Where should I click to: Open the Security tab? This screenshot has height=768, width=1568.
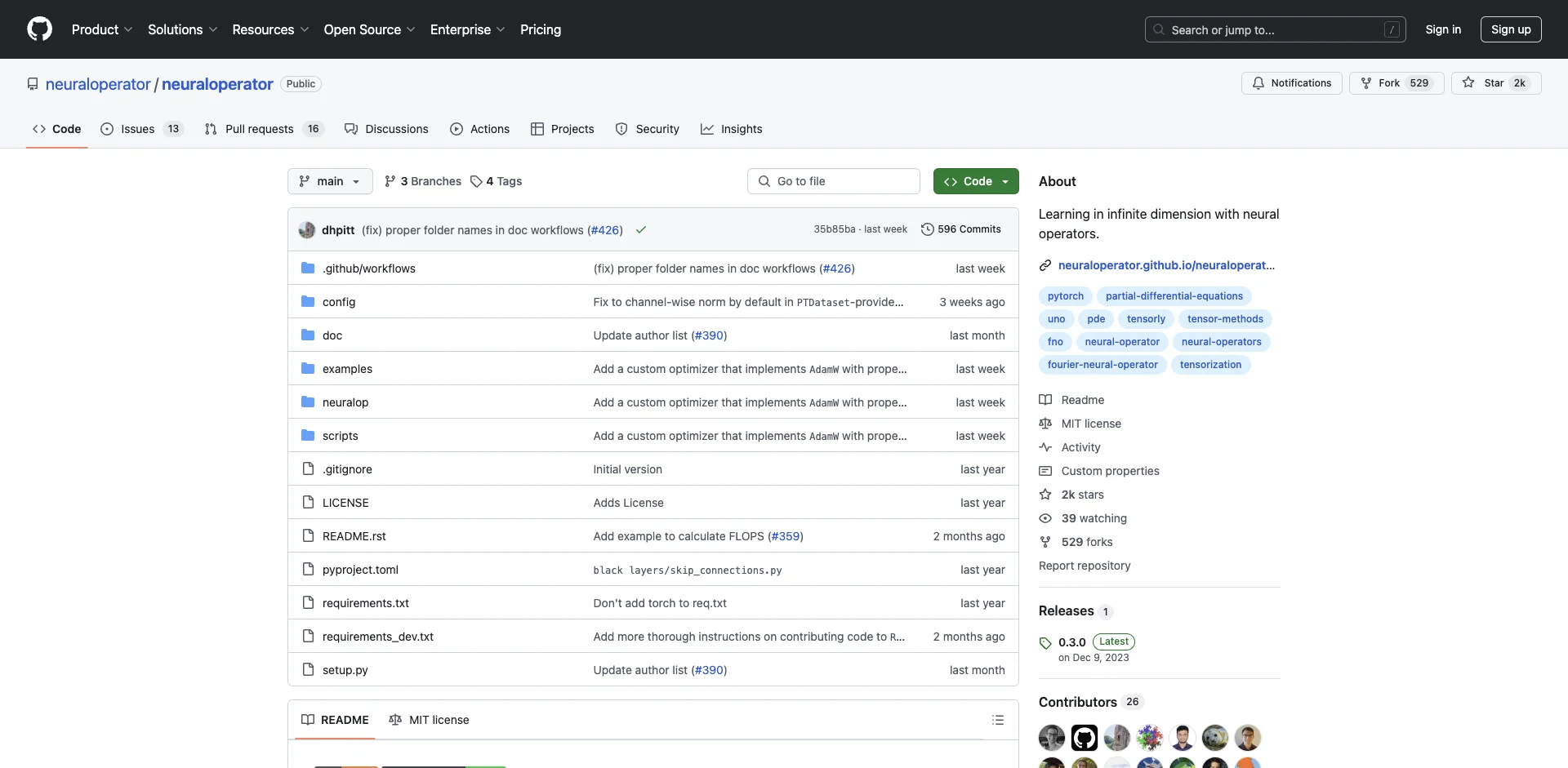pos(648,129)
